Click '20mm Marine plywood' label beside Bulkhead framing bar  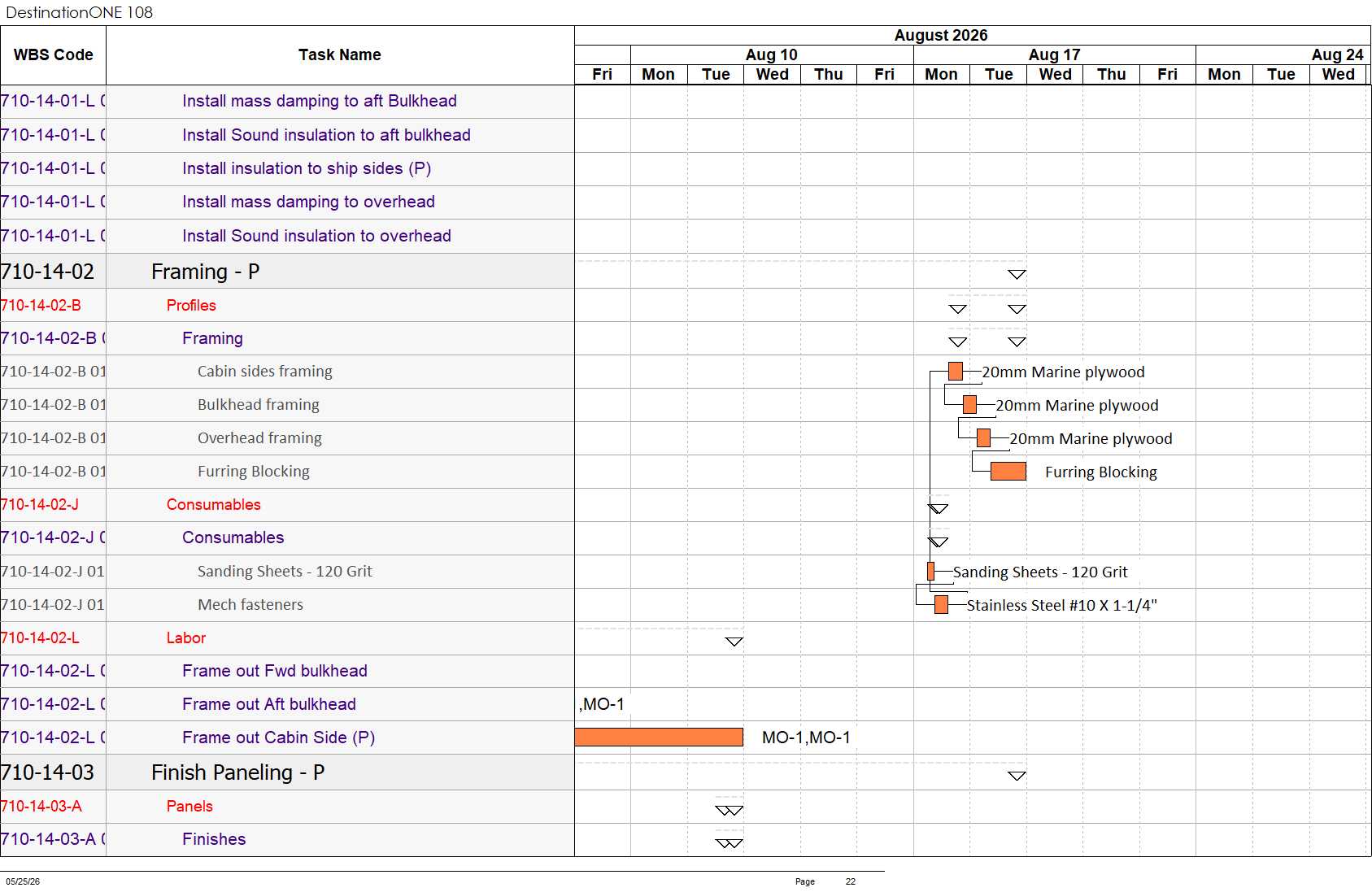click(x=1077, y=406)
